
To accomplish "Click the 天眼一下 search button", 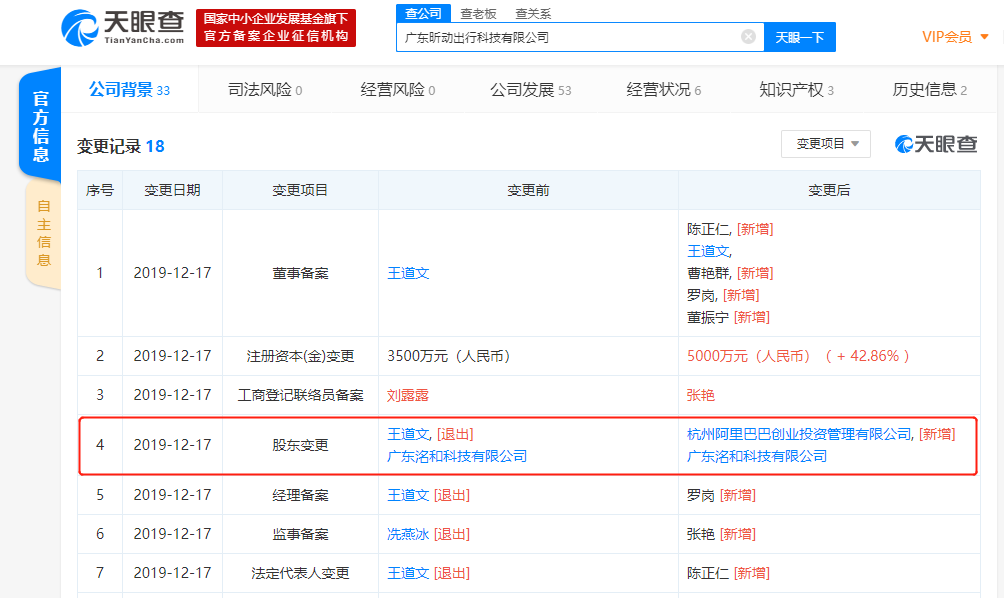I will pos(800,37).
